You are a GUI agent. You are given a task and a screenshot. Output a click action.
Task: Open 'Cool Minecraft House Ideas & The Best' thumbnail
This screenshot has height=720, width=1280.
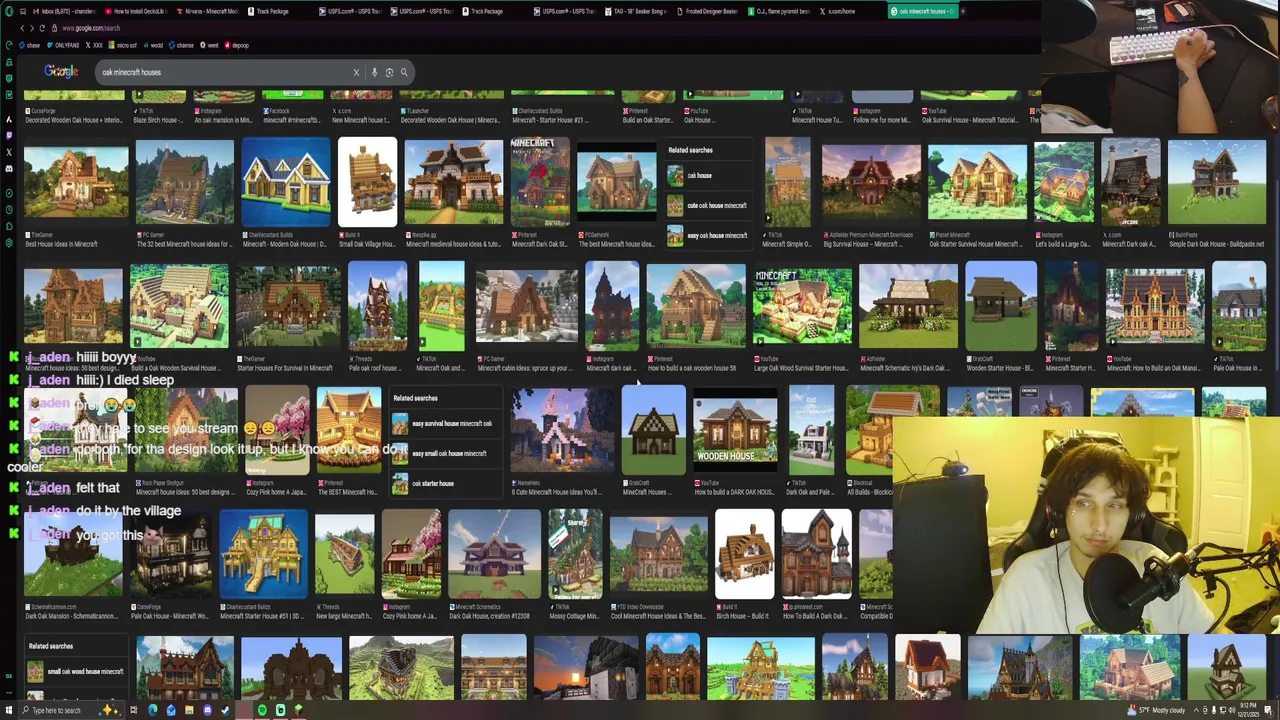658,554
